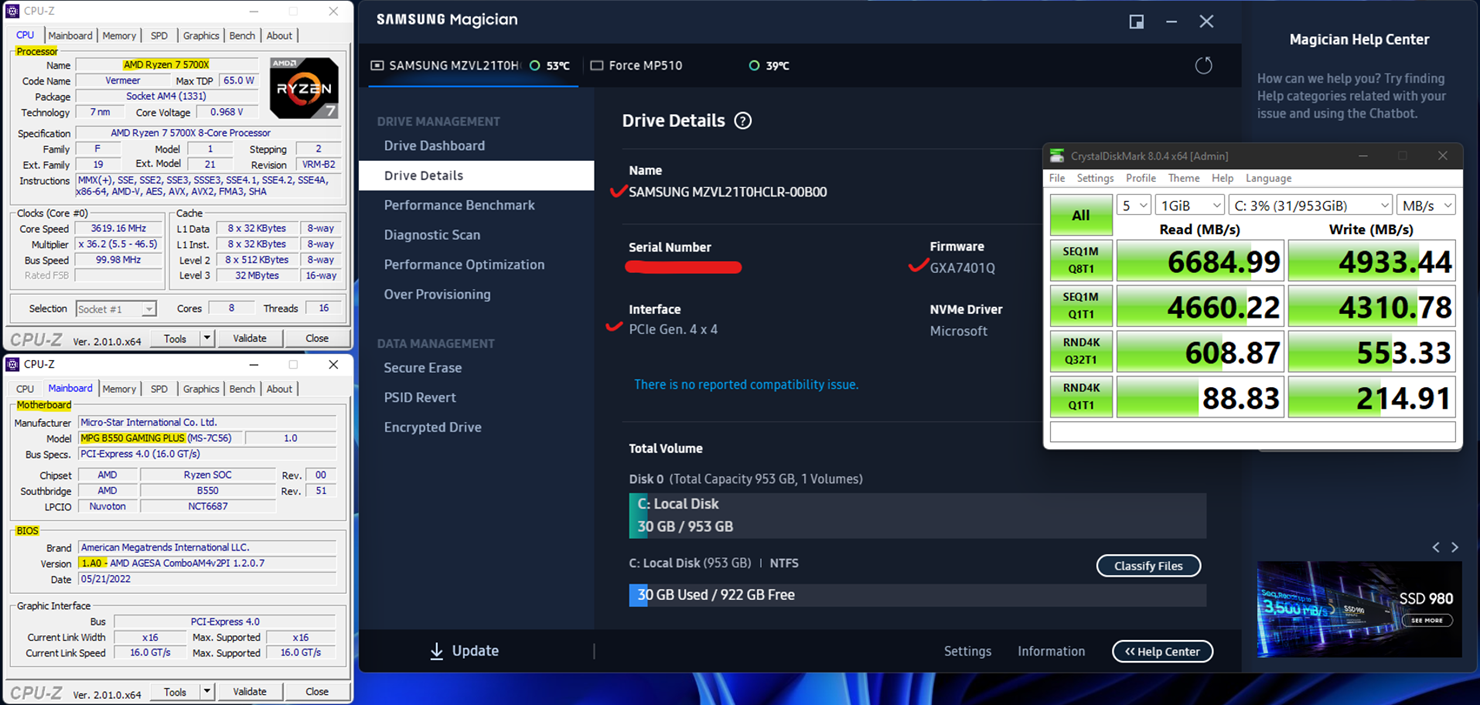Click the SSD 980 promo banner
The width and height of the screenshot is (1480, 705).
(1359, 609)
